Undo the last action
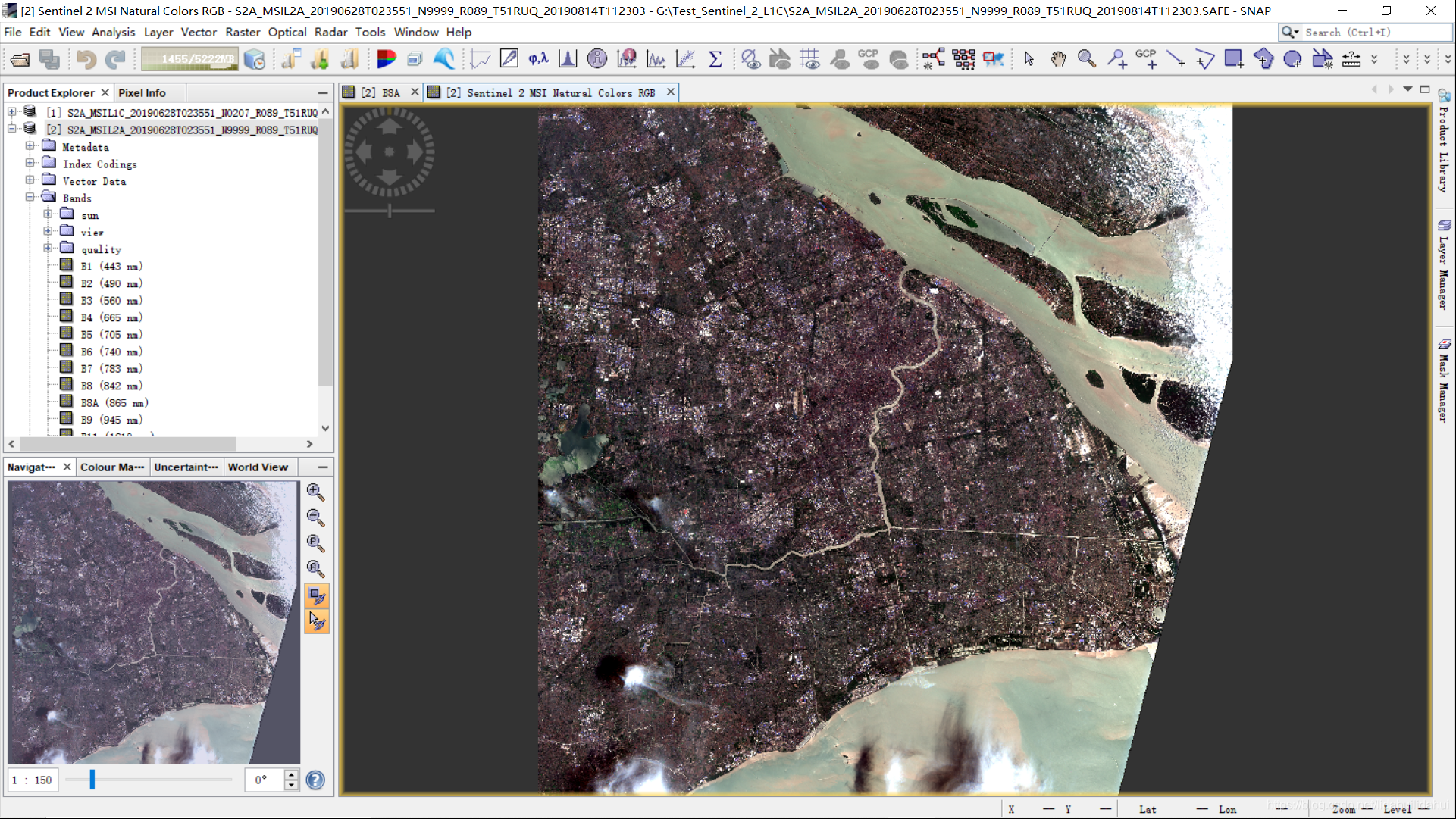The image size is (1456, 819). [86, 59]
